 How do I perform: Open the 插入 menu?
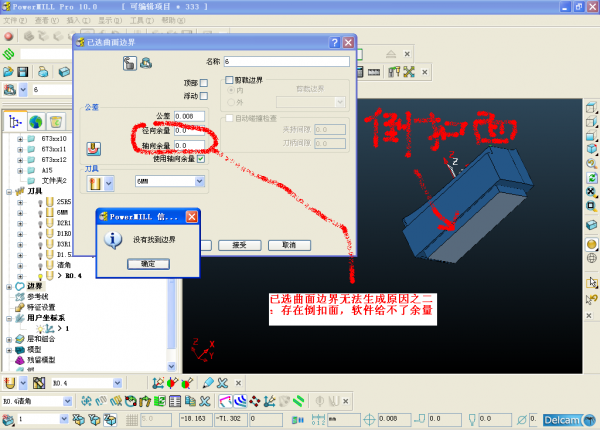pos(78,20)
